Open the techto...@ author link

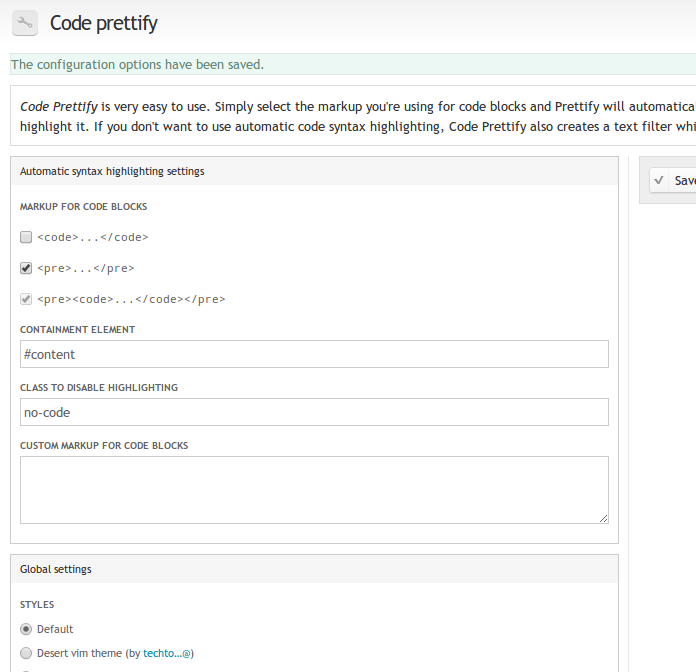(167, 653)
